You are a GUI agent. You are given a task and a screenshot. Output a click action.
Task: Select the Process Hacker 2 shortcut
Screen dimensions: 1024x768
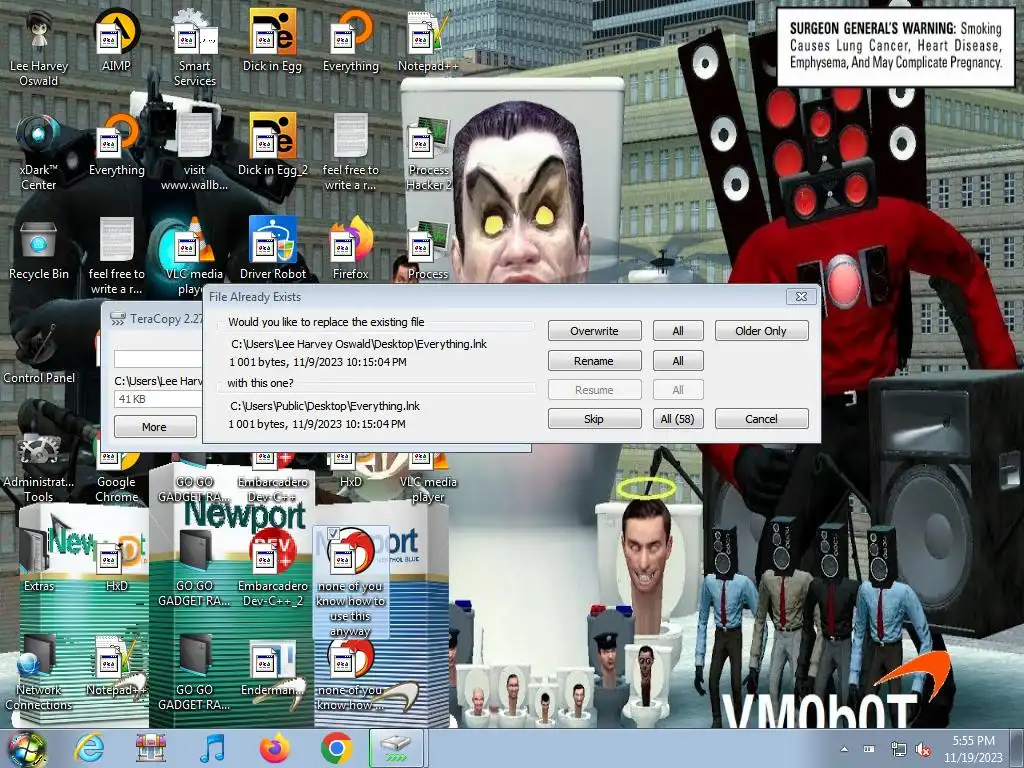pos(428,153)
